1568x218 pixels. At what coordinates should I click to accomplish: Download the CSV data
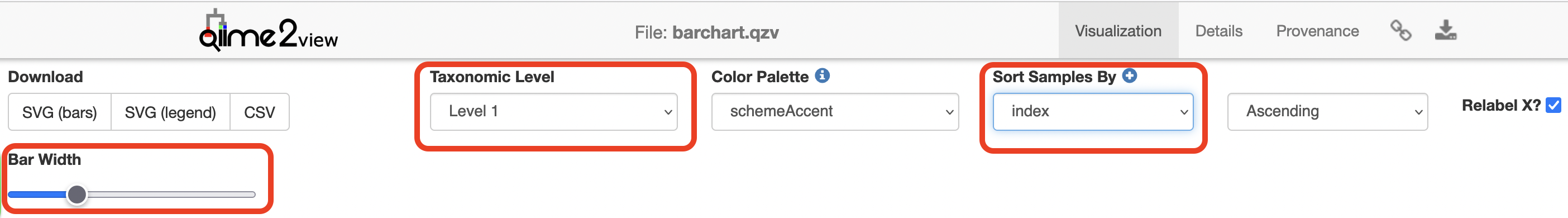click(x=259, y=112)
